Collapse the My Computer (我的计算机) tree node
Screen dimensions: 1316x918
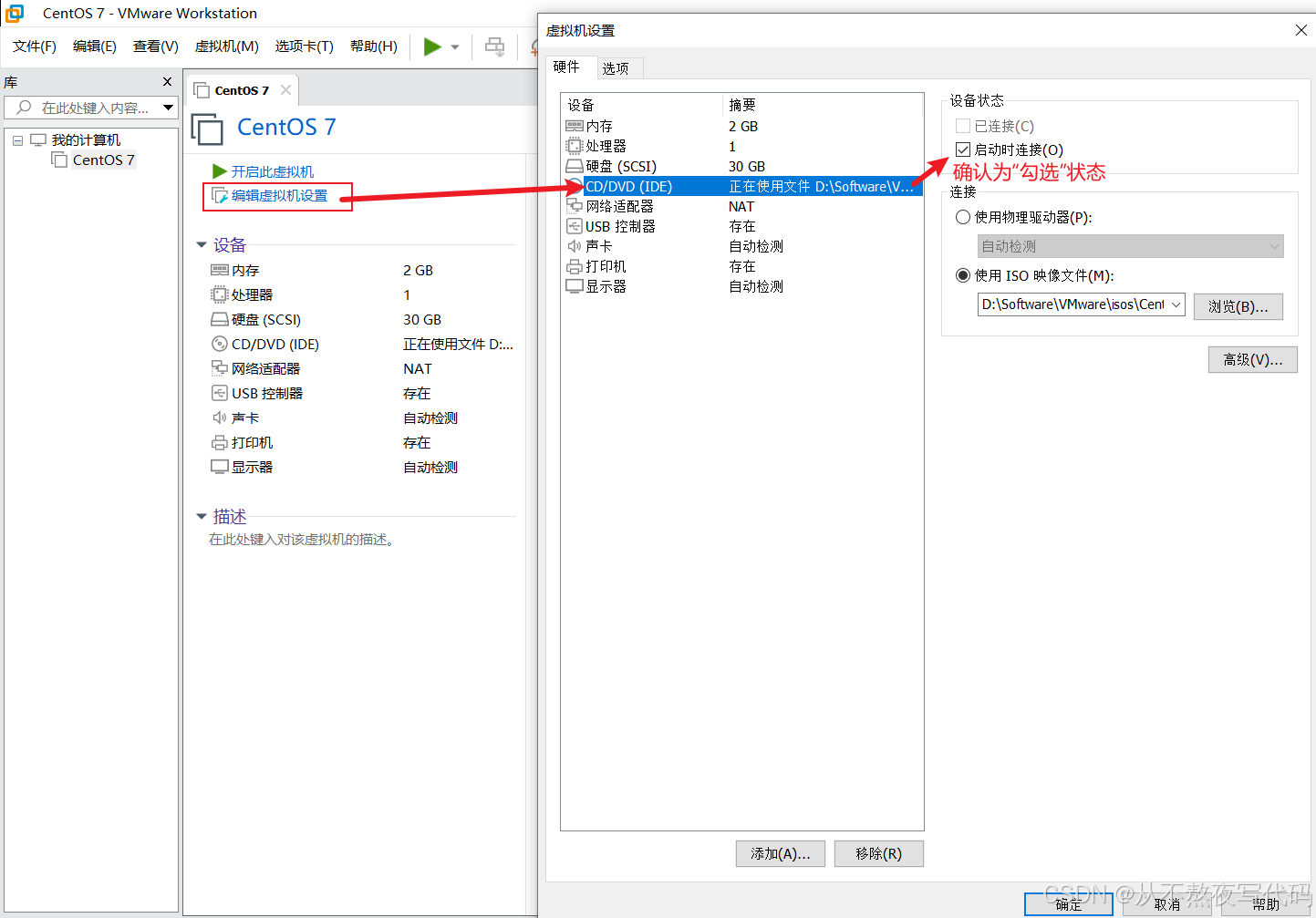(17, 140)
